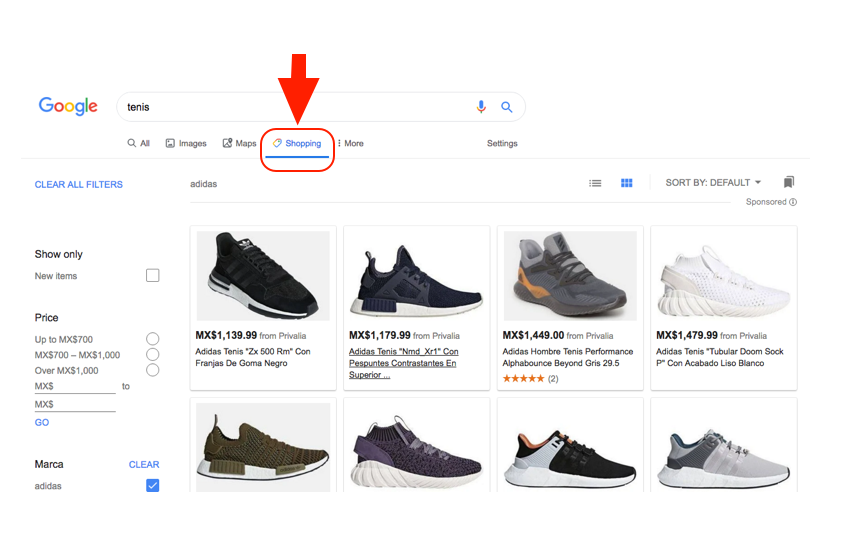The height and width of the screenshot is (540, 848).
Task: Open the Settings menu
Action: pos(502,143)
